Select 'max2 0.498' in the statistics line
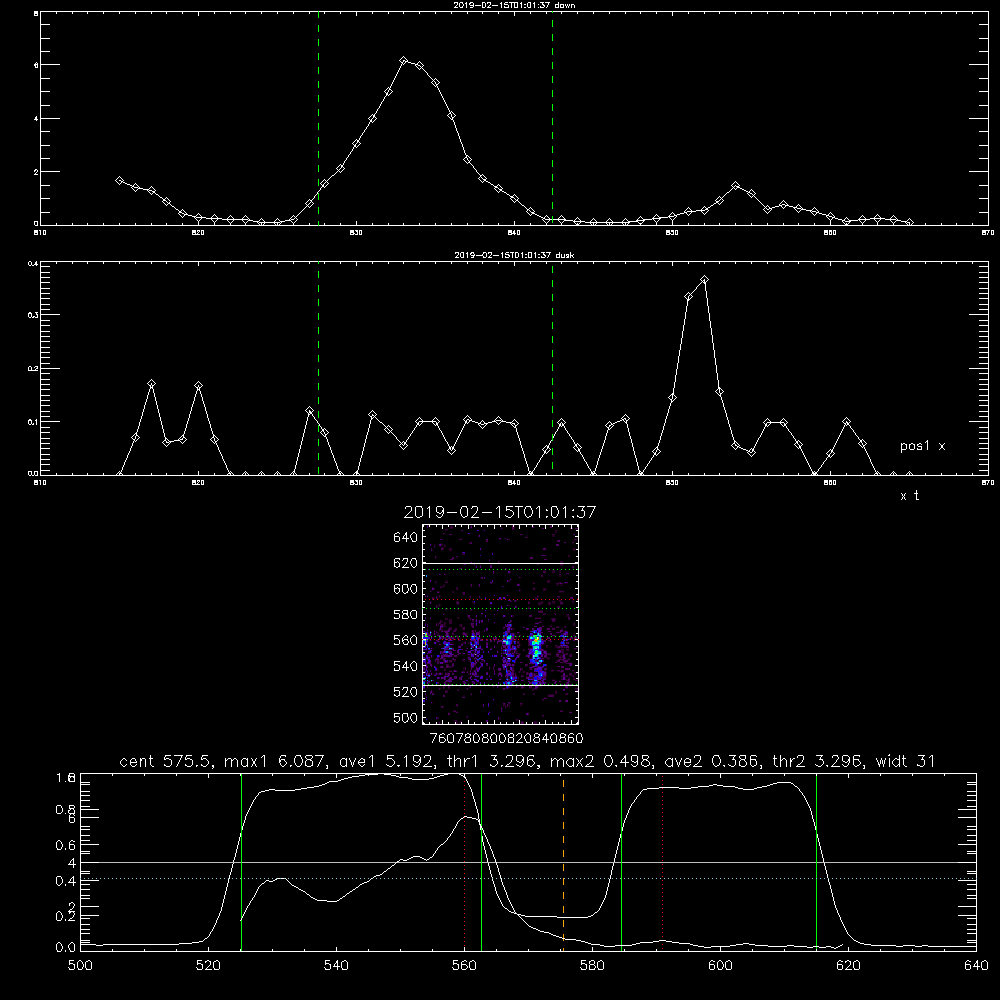Viewport: 1000px width, 1000px height. coord(601,761)
